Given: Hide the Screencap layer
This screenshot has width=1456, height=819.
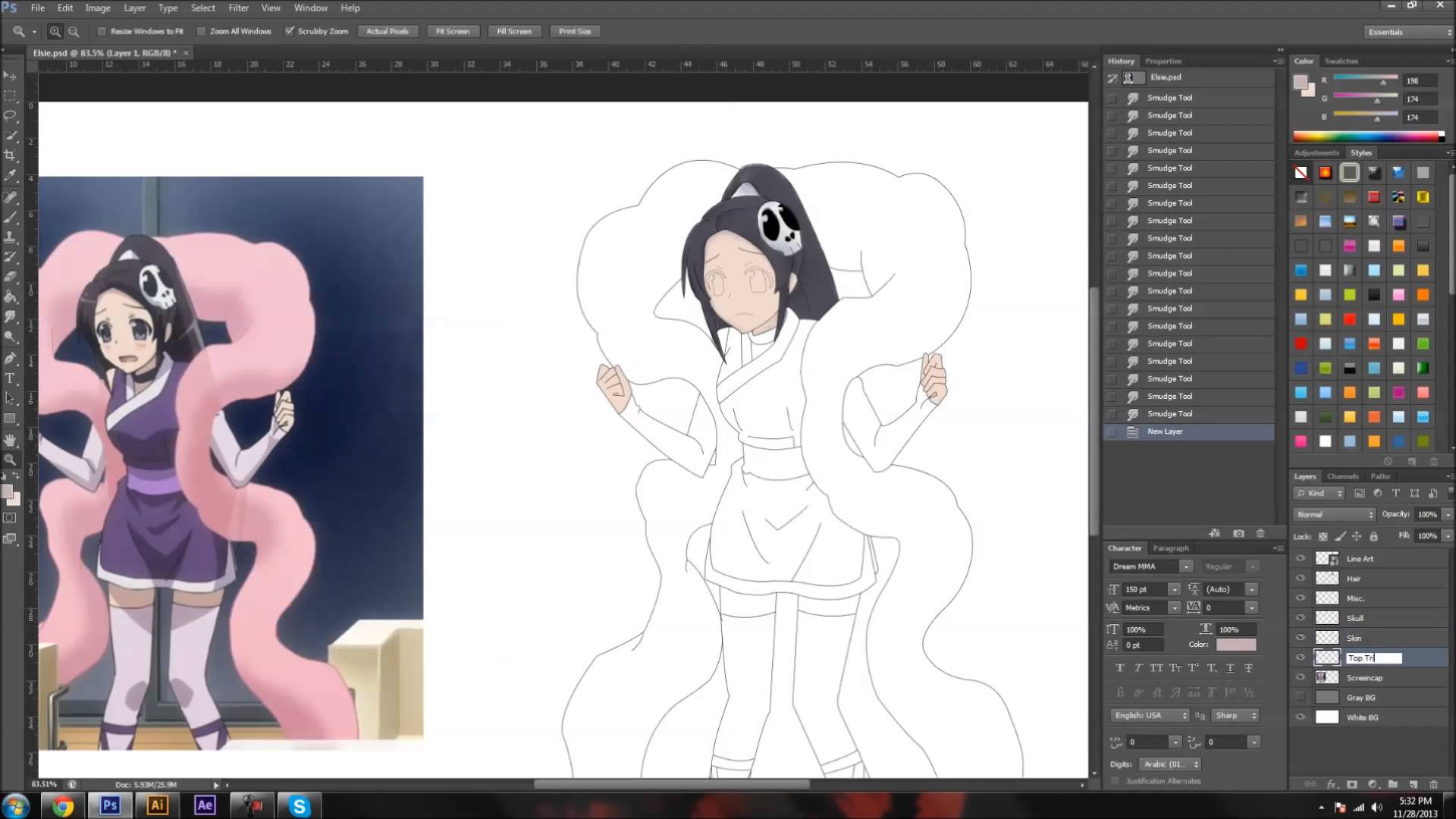Looking at the screenshot, I should [1301, 677].
